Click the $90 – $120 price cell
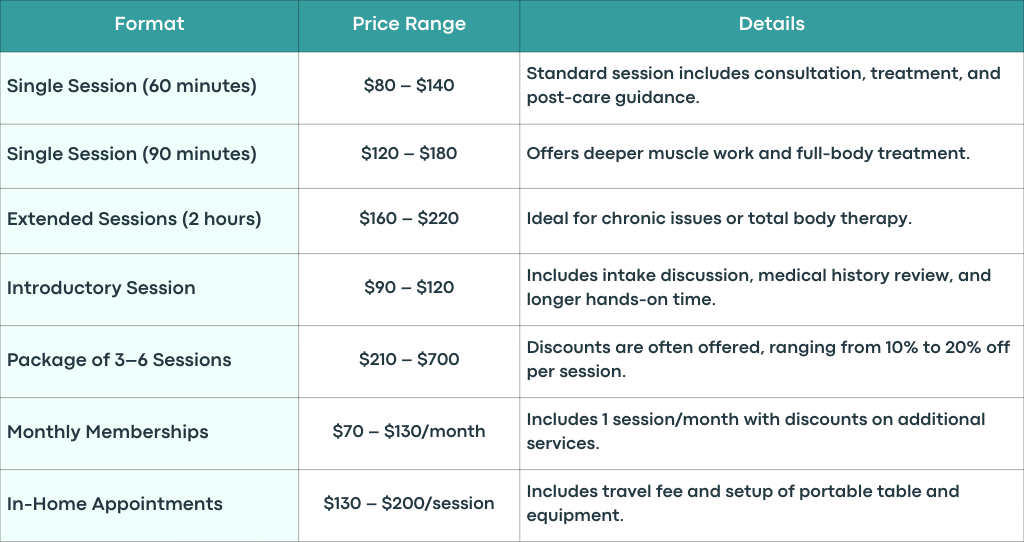 [x=409, y=289]
